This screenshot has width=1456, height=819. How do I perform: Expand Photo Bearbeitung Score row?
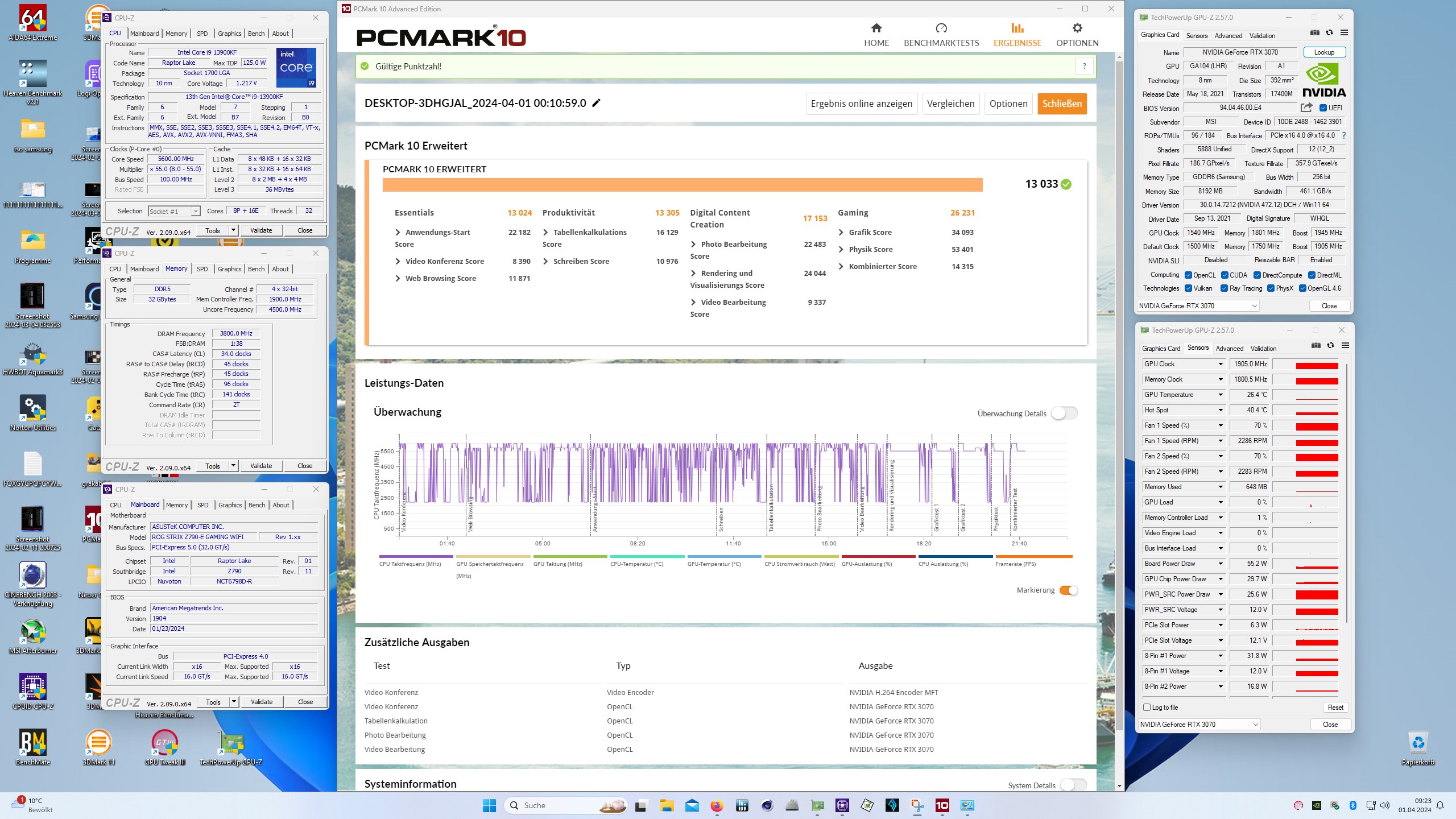693,244
